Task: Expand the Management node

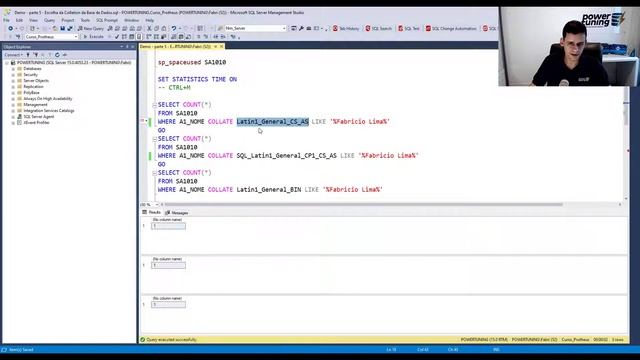Action: click(x=13, y=105)
